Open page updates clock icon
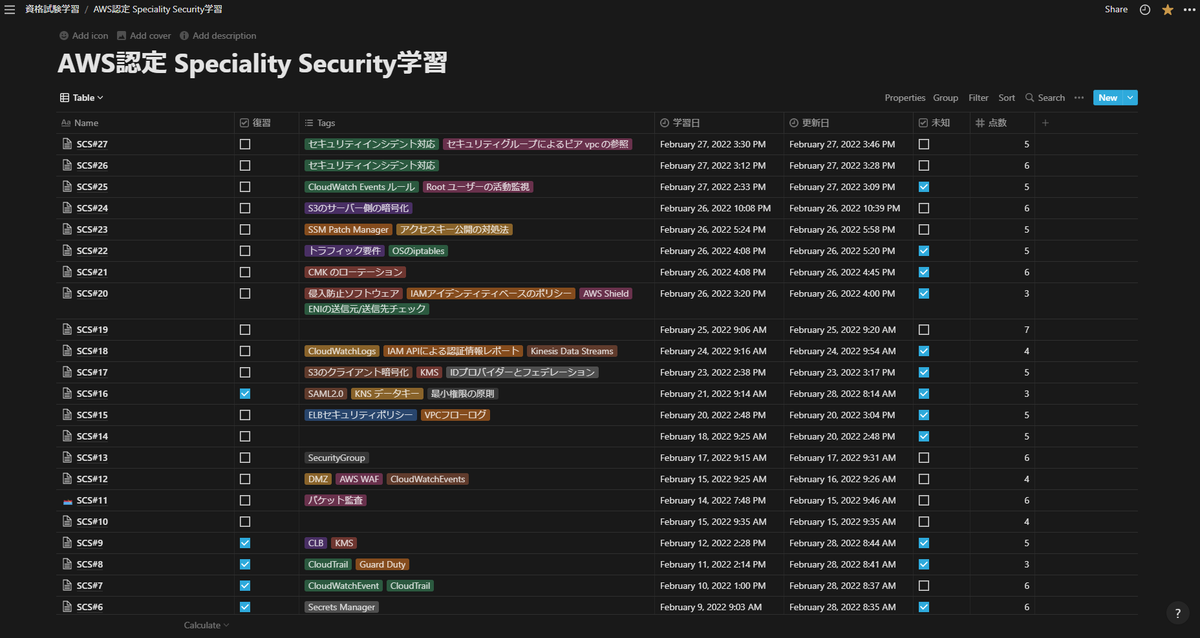The height and width of the screenshot is (638, 1200). (1145, 9)
